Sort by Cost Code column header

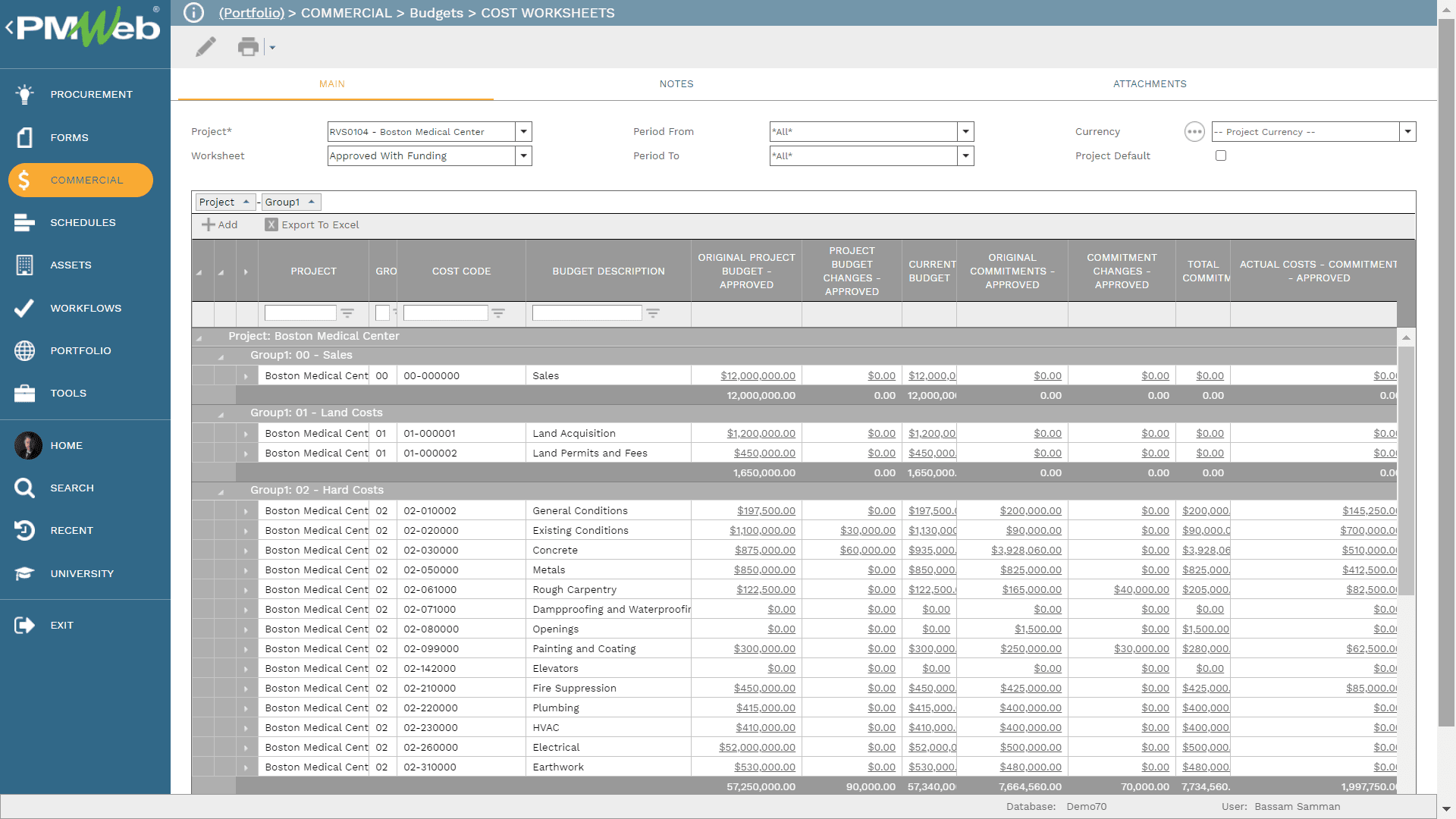461,271
